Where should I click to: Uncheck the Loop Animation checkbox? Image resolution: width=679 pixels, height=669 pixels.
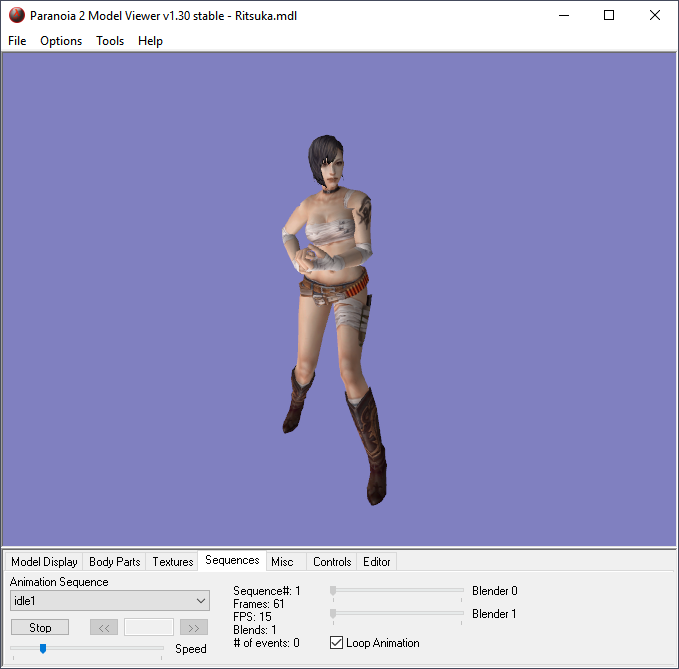[x=336, y=643]
